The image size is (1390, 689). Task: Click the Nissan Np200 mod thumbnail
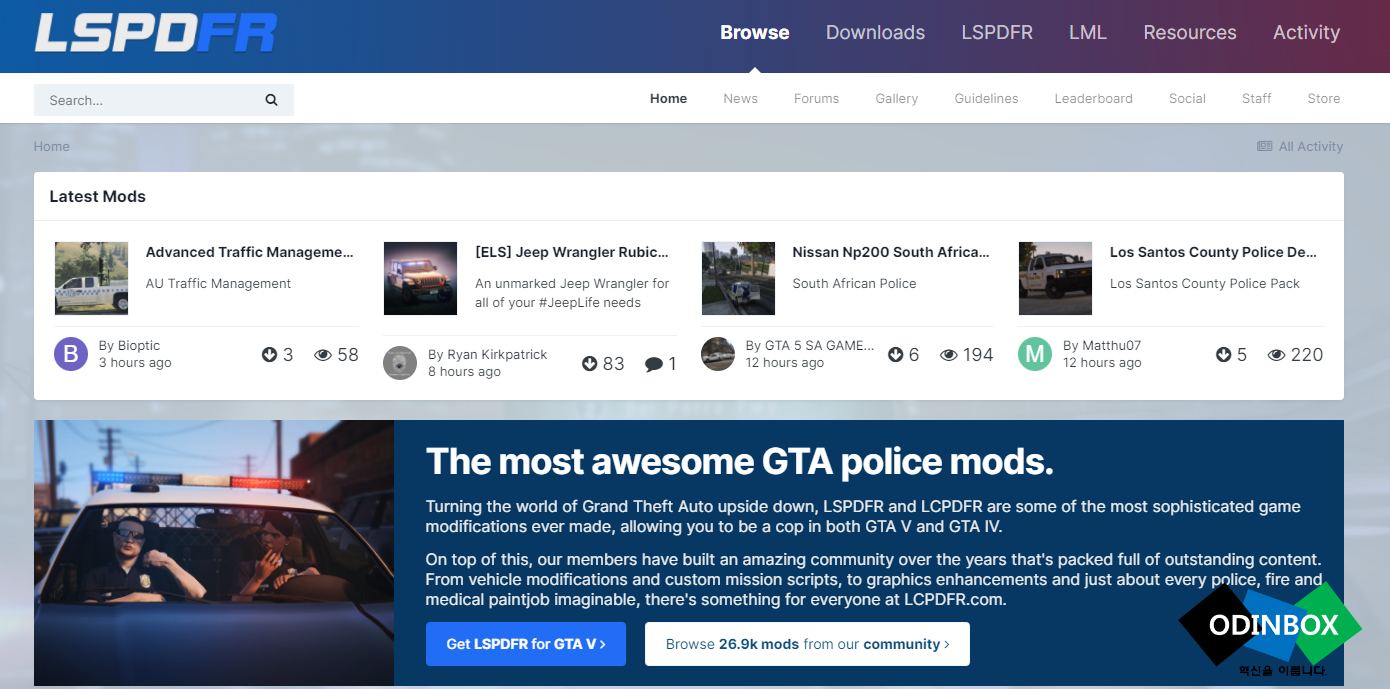738,278
